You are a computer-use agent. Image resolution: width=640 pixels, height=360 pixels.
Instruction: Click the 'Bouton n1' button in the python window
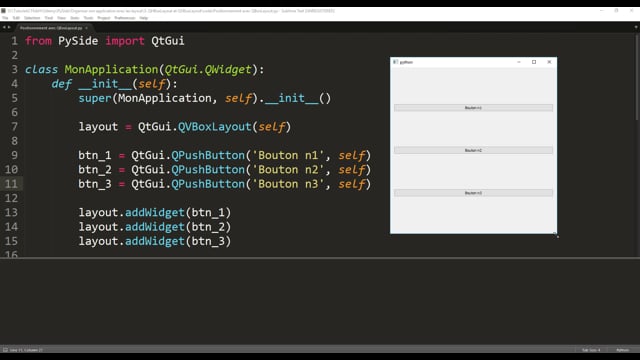(473, 108)
